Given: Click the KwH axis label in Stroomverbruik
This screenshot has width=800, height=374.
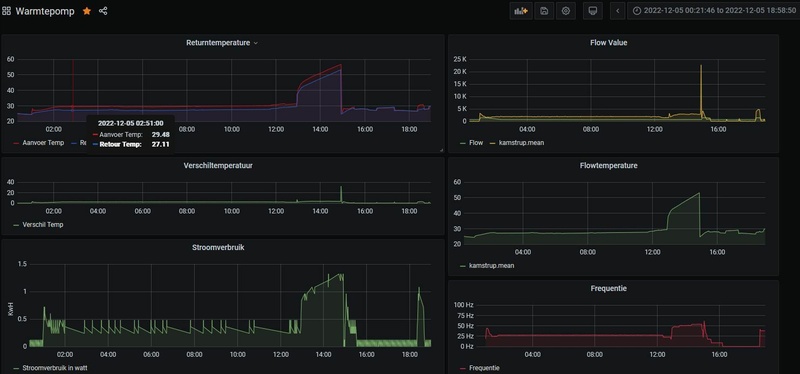Looking at the screenshot, I should click(x=10, y=309).
